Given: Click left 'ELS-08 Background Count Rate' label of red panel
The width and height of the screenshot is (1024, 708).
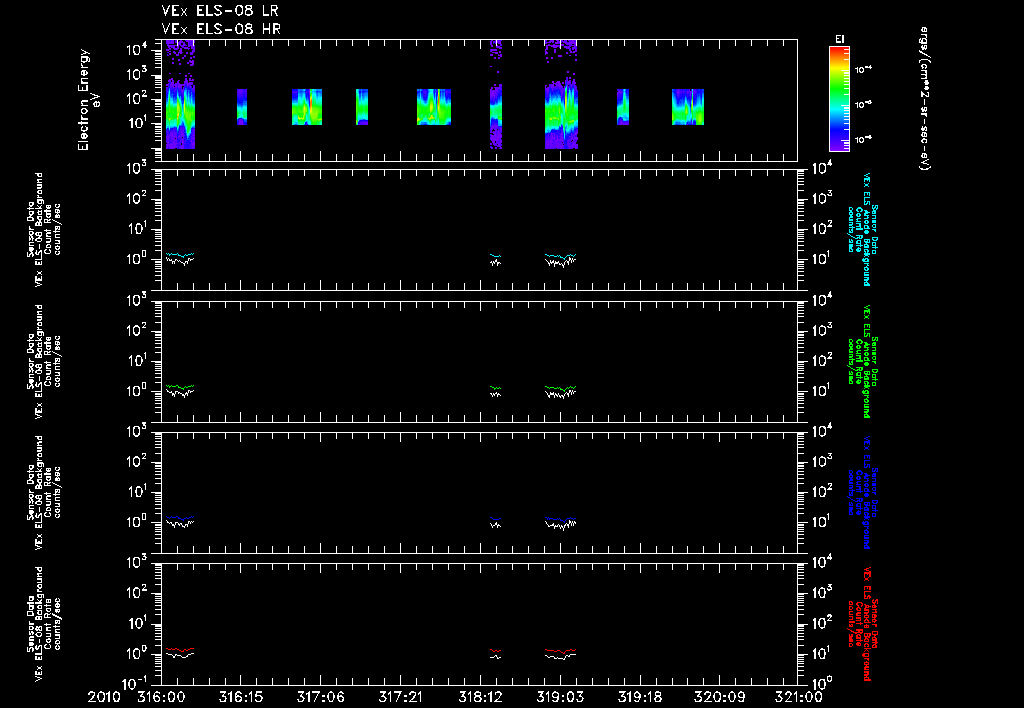Looking at the screenshot, I should click(x=44, y=624).
